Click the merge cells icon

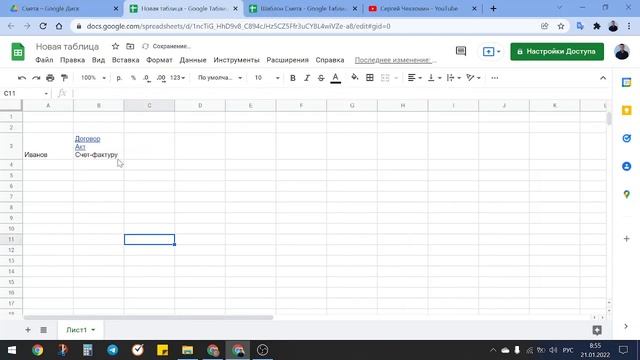(x=385, y=78)
